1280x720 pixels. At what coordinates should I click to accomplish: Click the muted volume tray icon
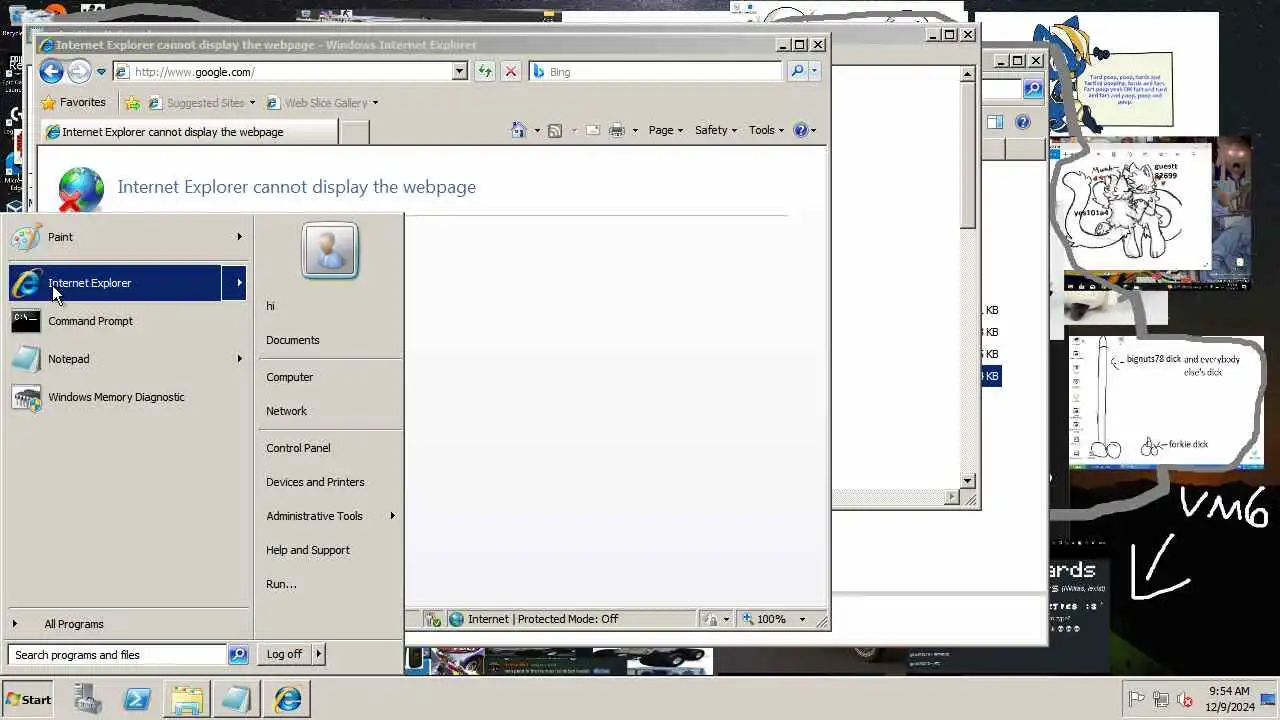pyautogui.click(x=1185, y=699)
